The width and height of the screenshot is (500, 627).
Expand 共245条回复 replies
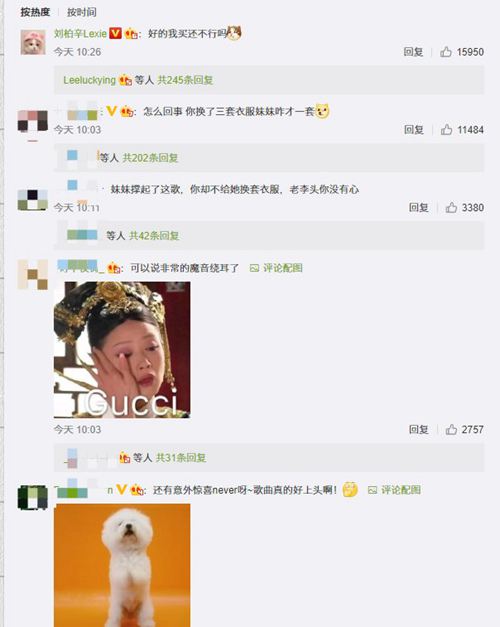coord(185,80)
